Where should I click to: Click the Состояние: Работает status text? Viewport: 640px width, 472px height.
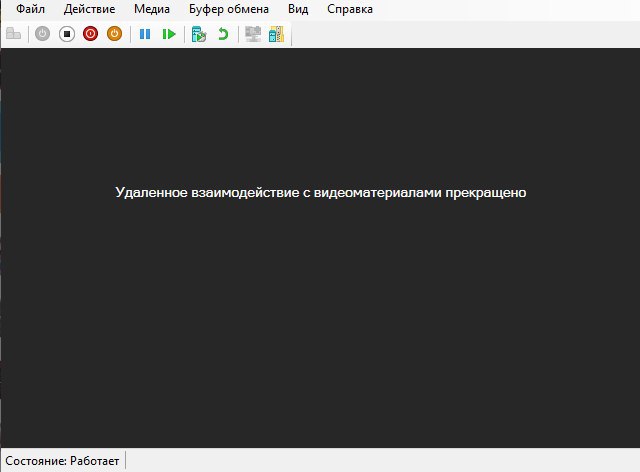[62, 461]
